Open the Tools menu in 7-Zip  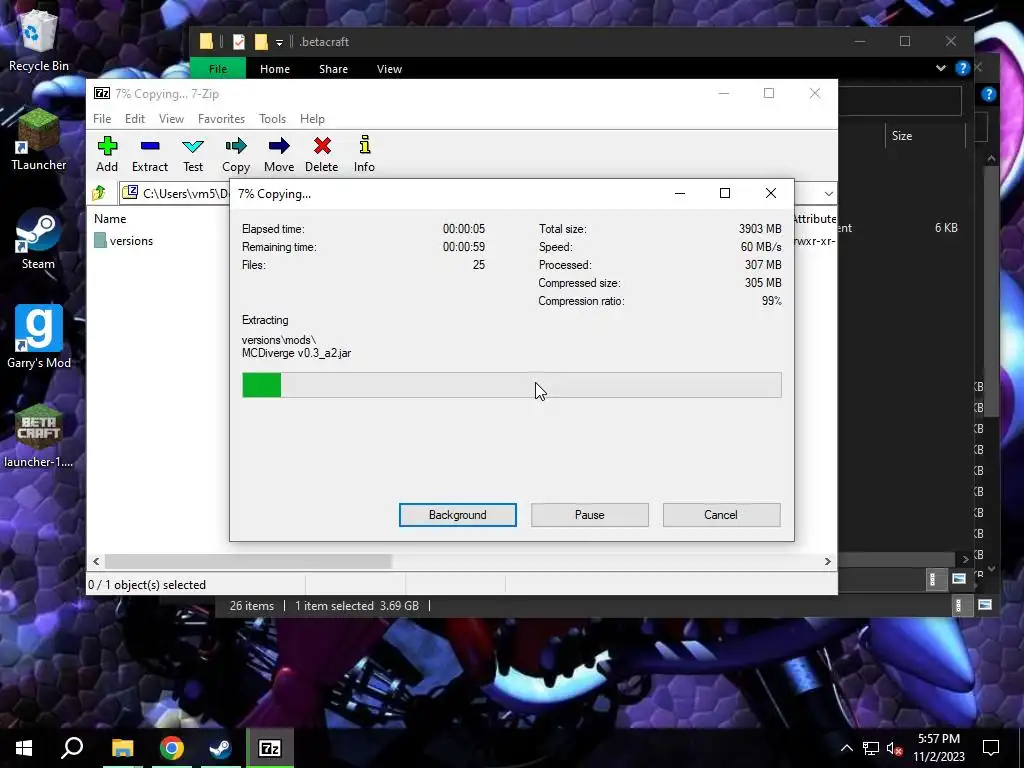[272, 119]
